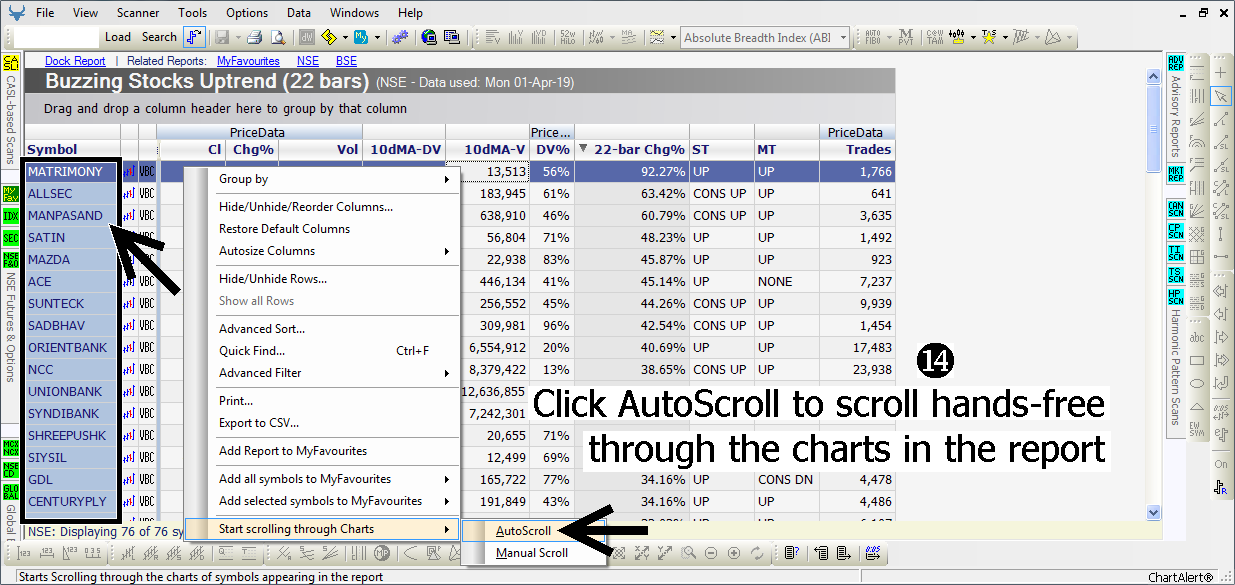Open the NSE related report link
Screen dimensions: 1235x585
click(x=308, y=61)
